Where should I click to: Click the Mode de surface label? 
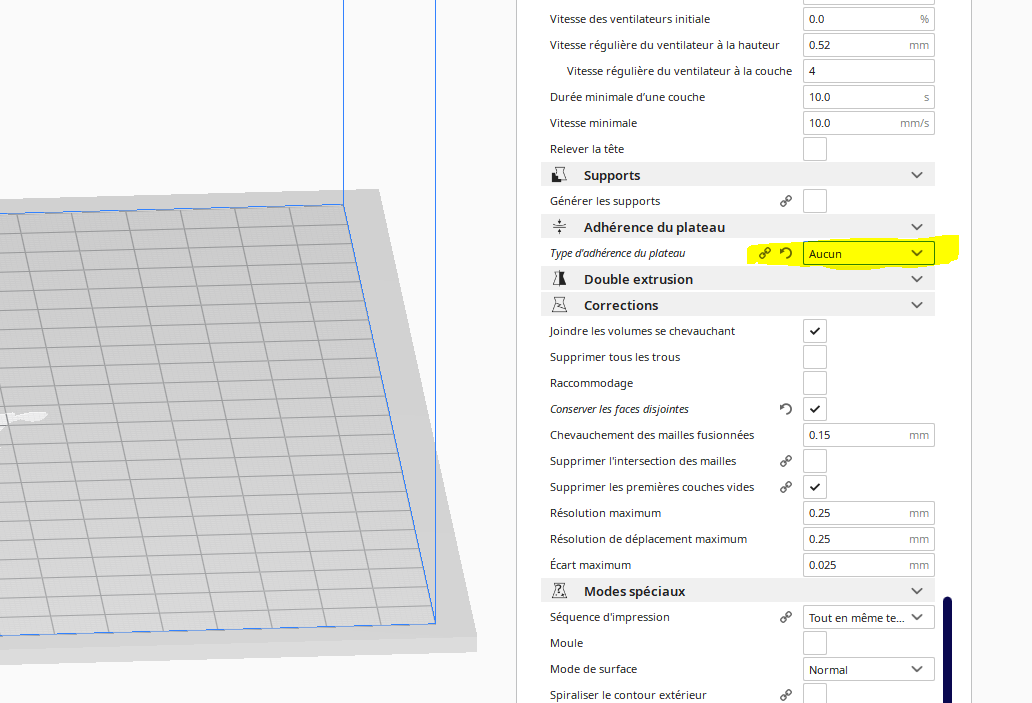coord(593,669)
